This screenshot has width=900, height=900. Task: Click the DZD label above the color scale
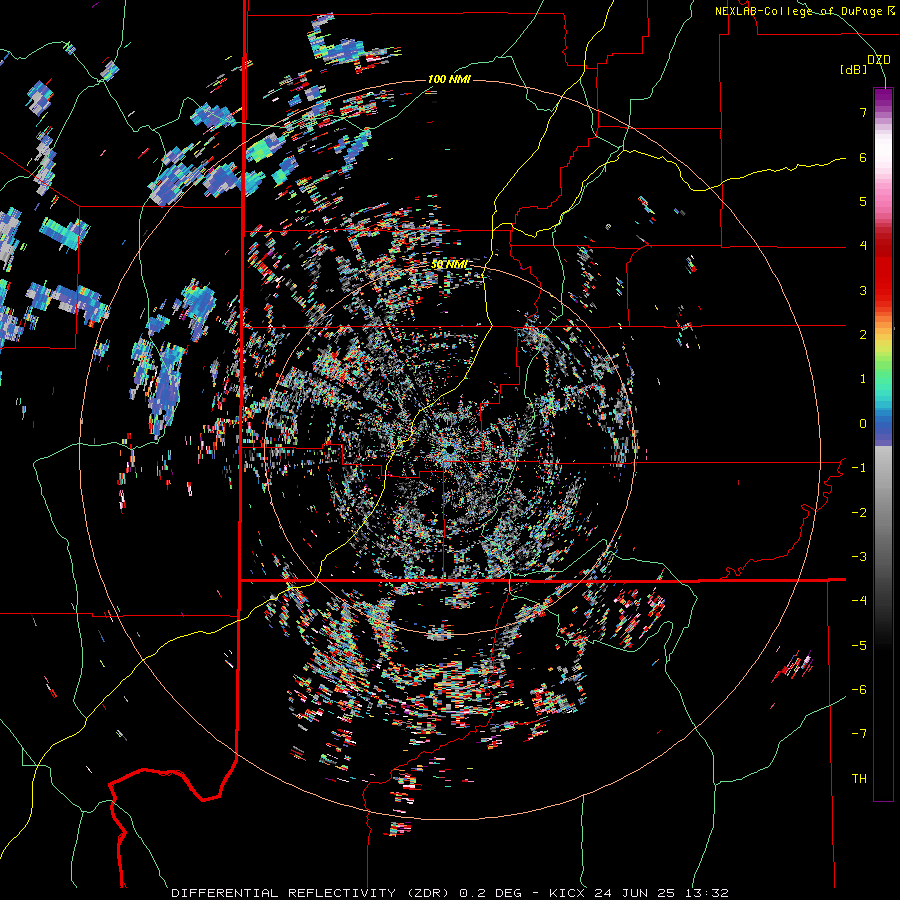tap(879, 60)
